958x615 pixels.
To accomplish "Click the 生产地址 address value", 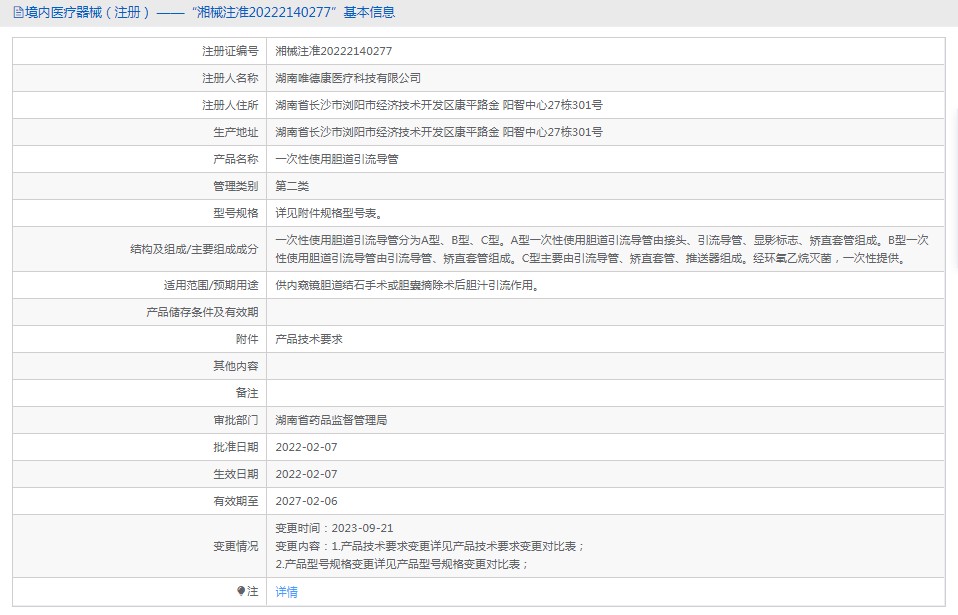I will (x=439, y=132).
